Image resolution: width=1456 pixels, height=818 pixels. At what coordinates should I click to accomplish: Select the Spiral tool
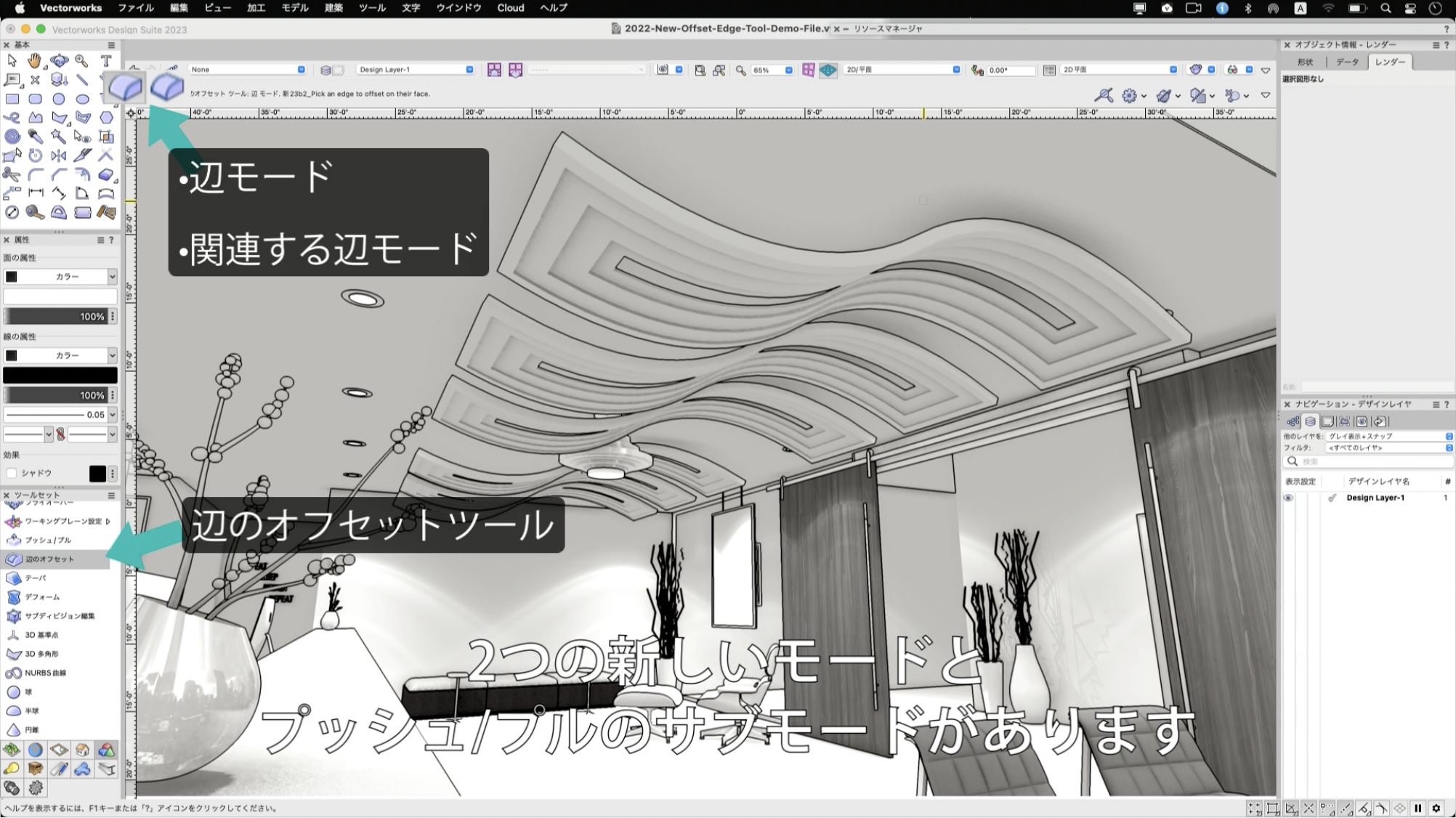(x=12, y=137)
